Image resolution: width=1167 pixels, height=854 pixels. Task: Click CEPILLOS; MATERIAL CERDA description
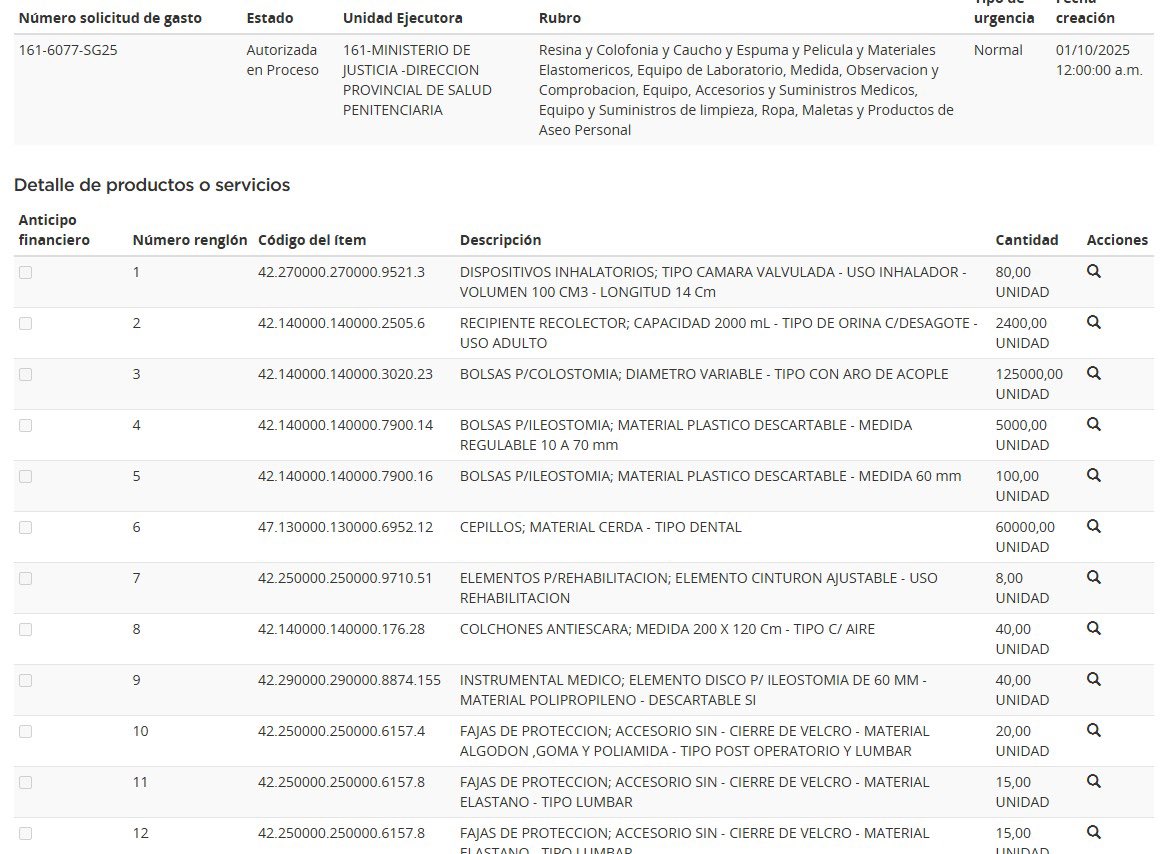point(601,527)
